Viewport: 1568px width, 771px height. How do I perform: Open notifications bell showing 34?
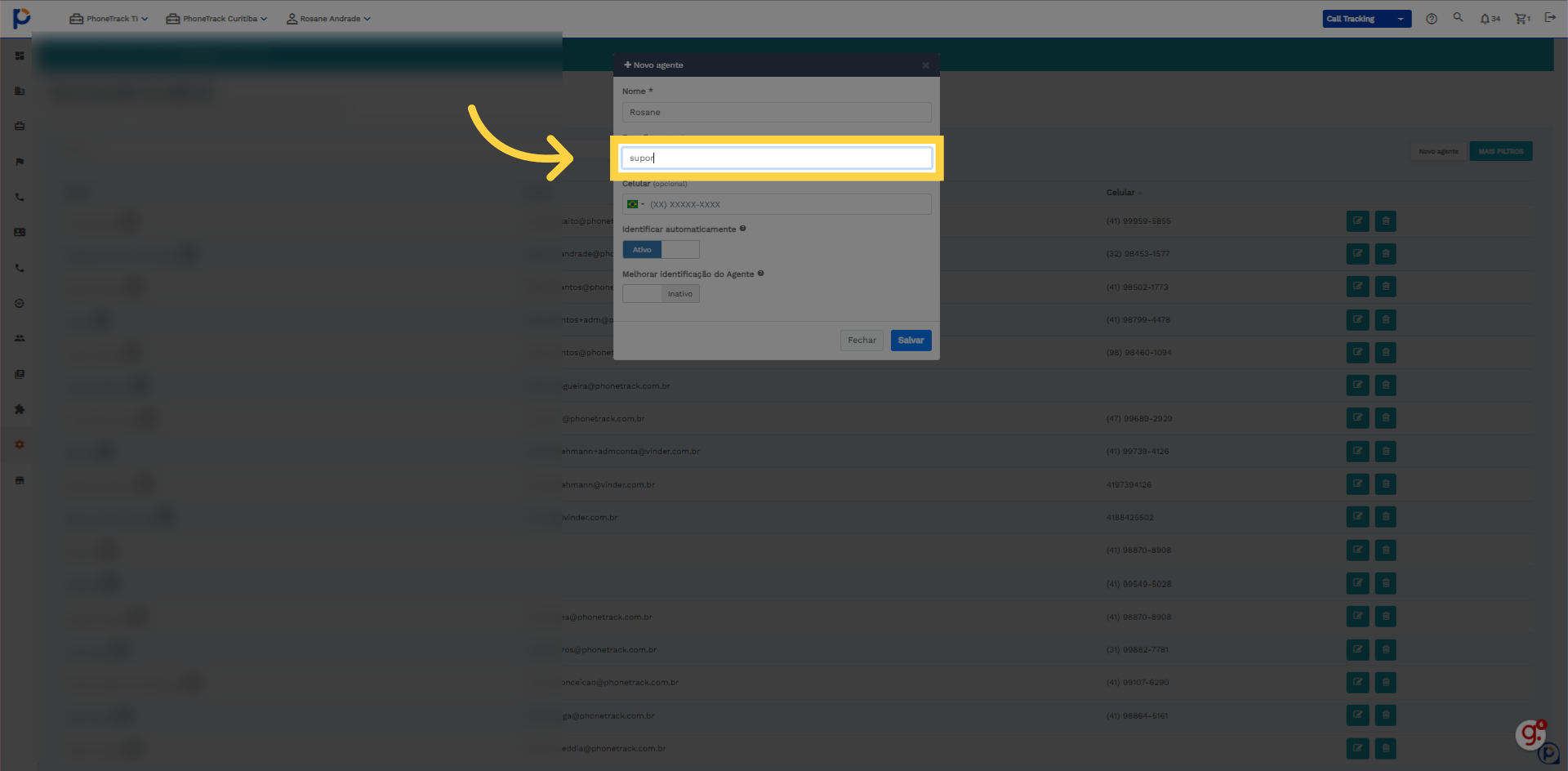pyautogui.click(x=1490, y=19)
